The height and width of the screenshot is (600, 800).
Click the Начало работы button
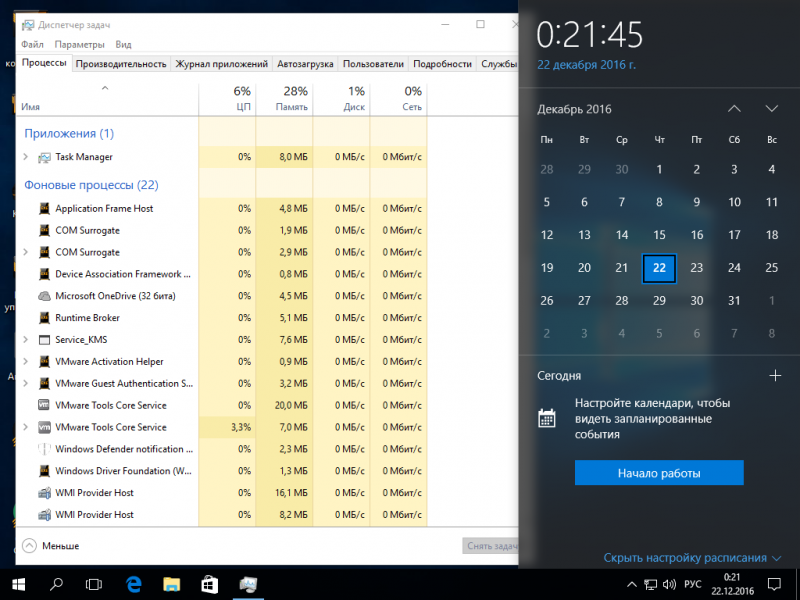tap(659, 473)
